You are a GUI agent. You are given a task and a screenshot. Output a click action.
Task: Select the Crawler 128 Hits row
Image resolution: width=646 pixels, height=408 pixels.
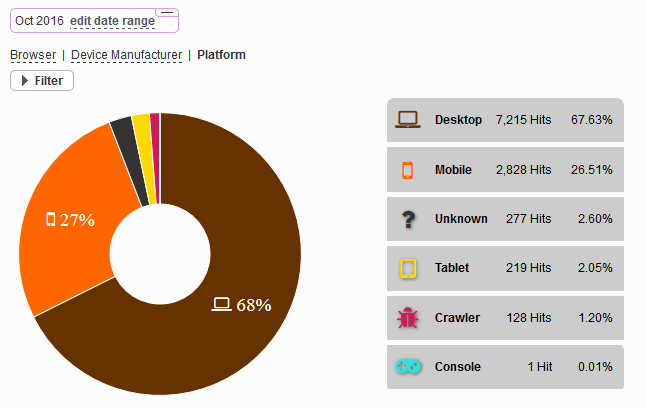click(x=505, y=318)
